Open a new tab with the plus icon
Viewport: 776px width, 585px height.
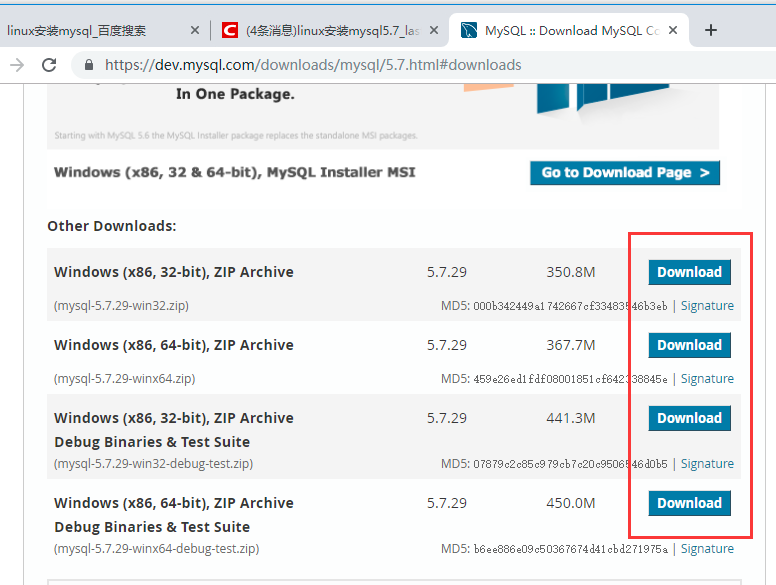(711, 30)
